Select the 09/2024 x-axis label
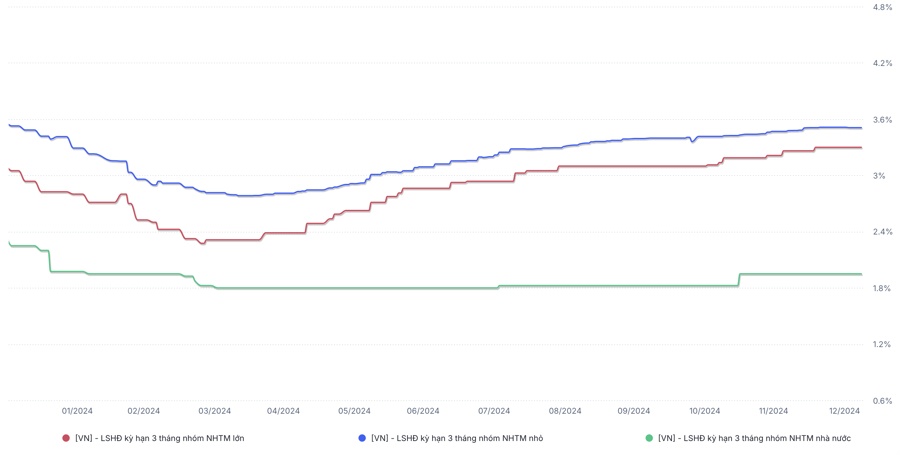Image resolution: width=900 pixels, height=455 pixels. tap(634, 411)
